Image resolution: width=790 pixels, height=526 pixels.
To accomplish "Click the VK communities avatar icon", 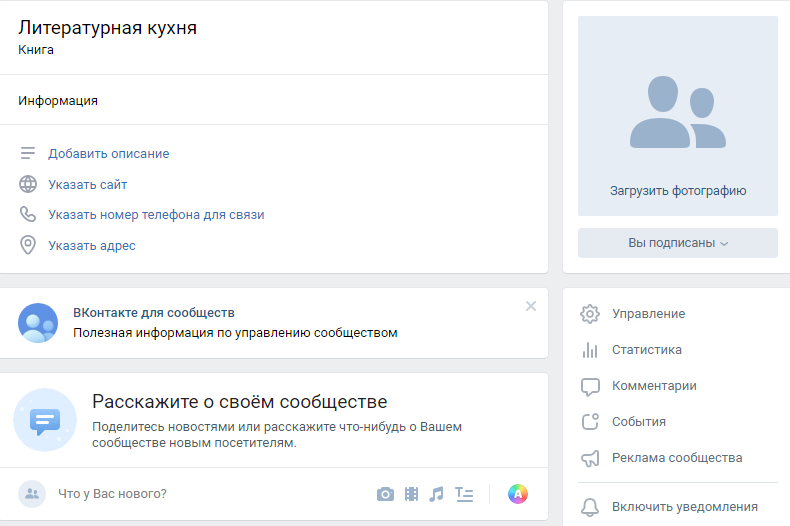I will coord(38,323).
